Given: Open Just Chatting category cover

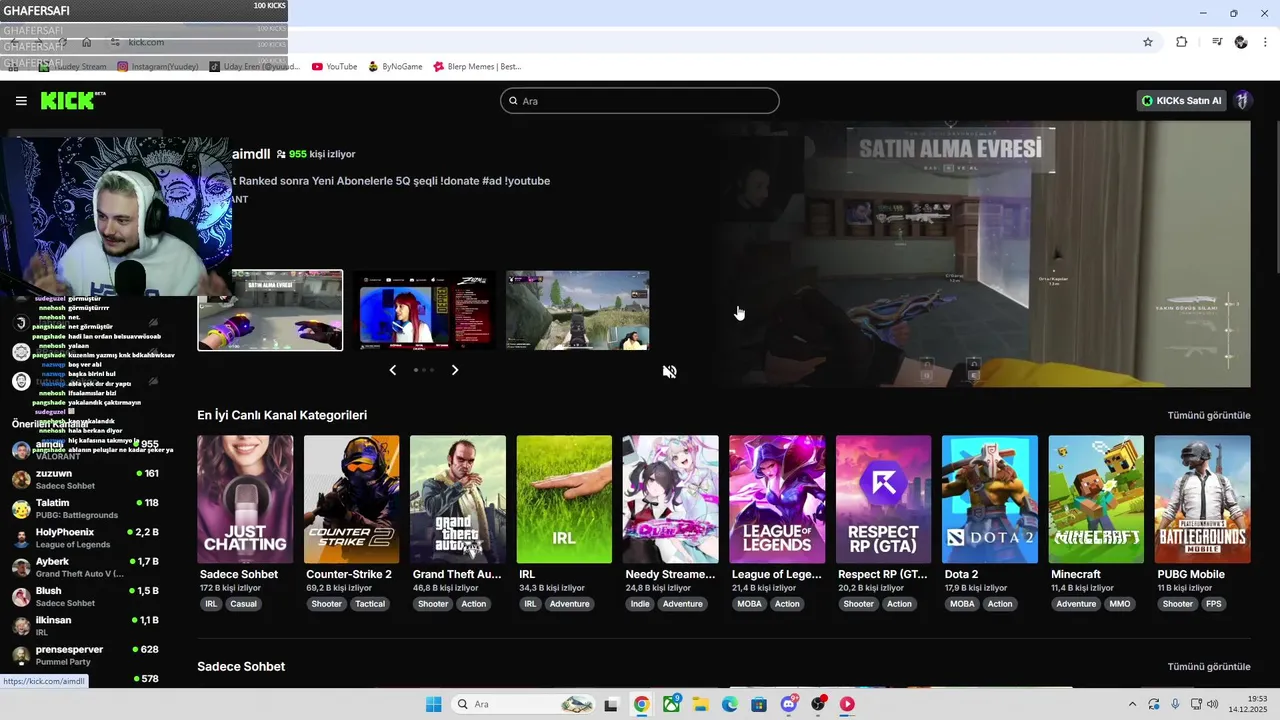Looking at the screenshot, I should 245,499.
